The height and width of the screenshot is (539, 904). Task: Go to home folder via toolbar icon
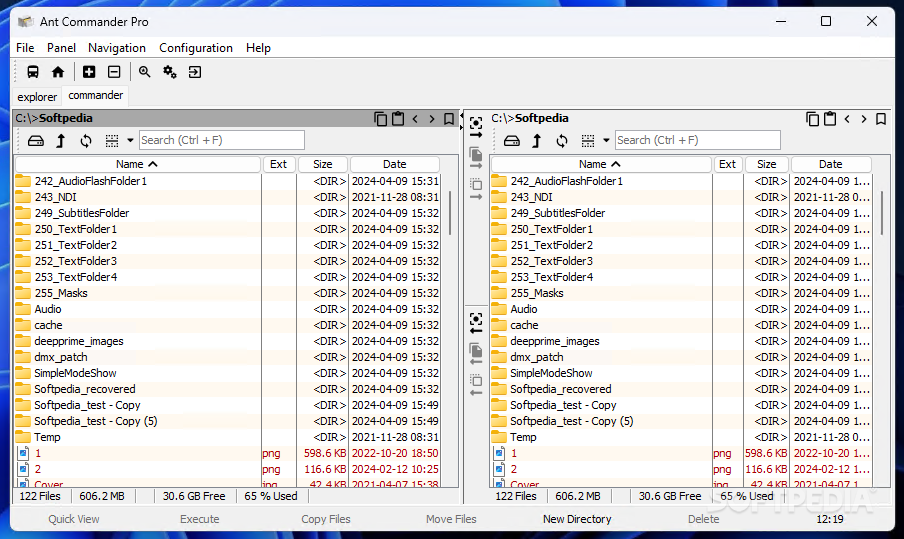point(58,72)
